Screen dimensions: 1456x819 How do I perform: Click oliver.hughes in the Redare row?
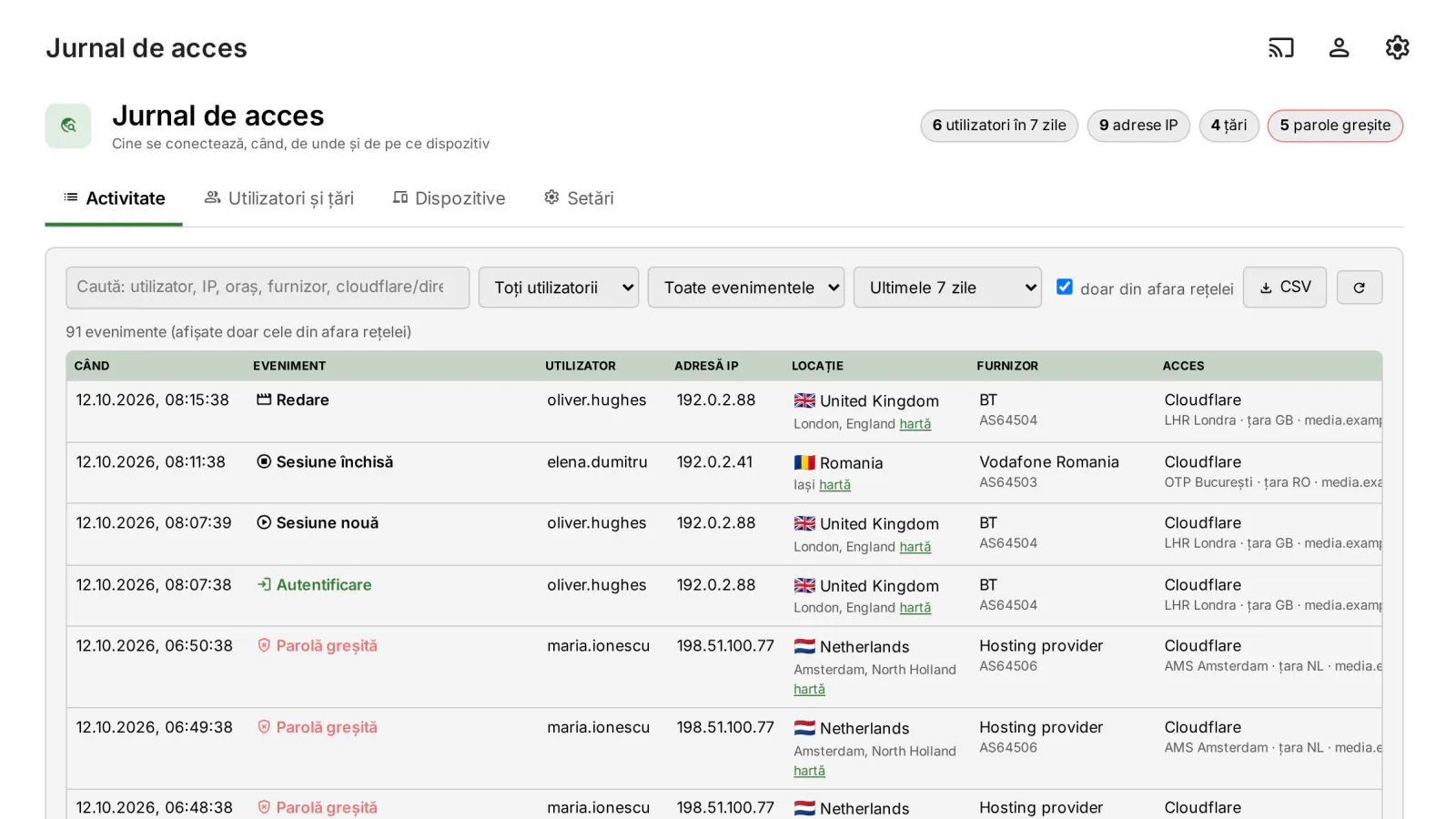597,400
